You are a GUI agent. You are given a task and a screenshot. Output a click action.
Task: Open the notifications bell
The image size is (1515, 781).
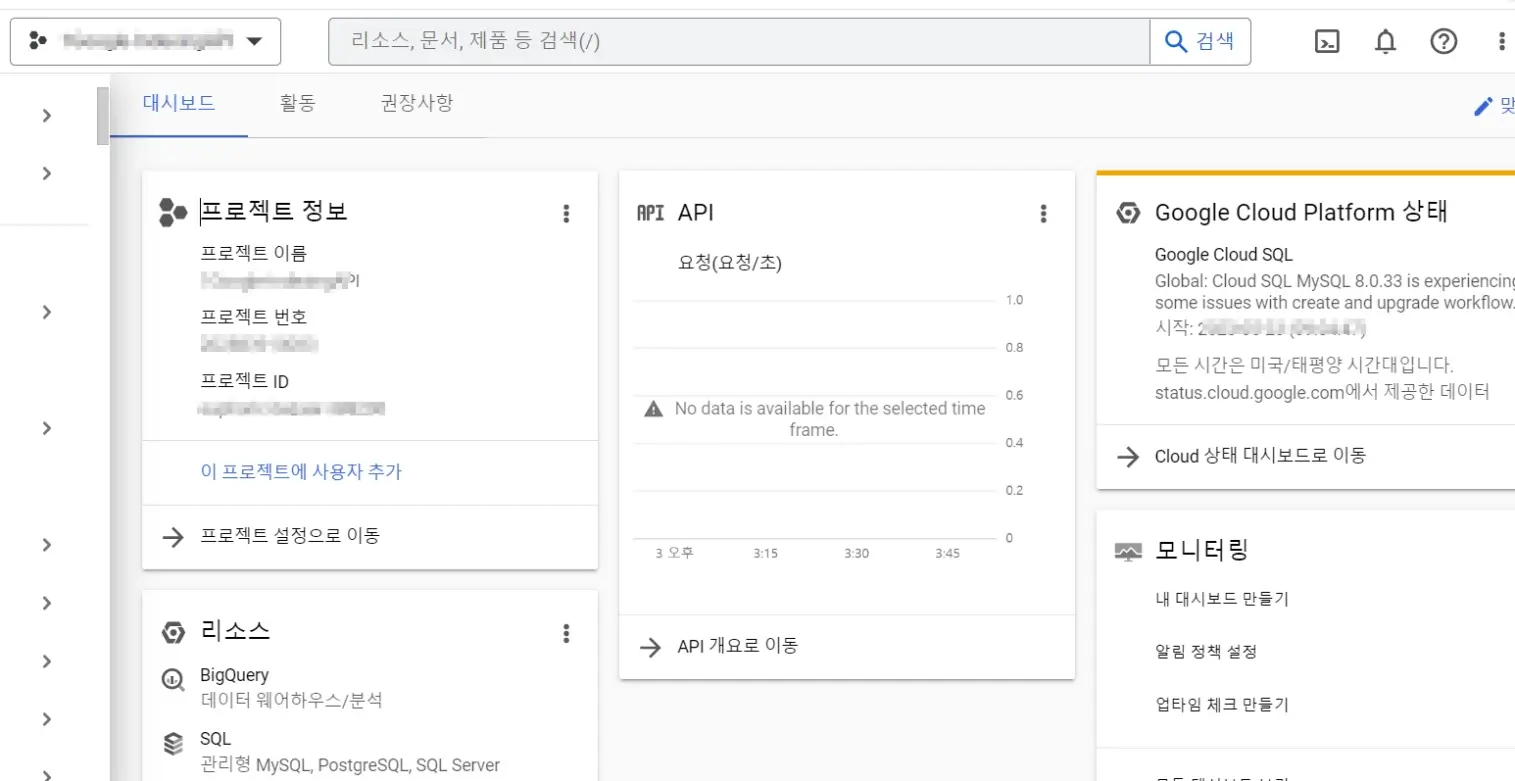1385,41
